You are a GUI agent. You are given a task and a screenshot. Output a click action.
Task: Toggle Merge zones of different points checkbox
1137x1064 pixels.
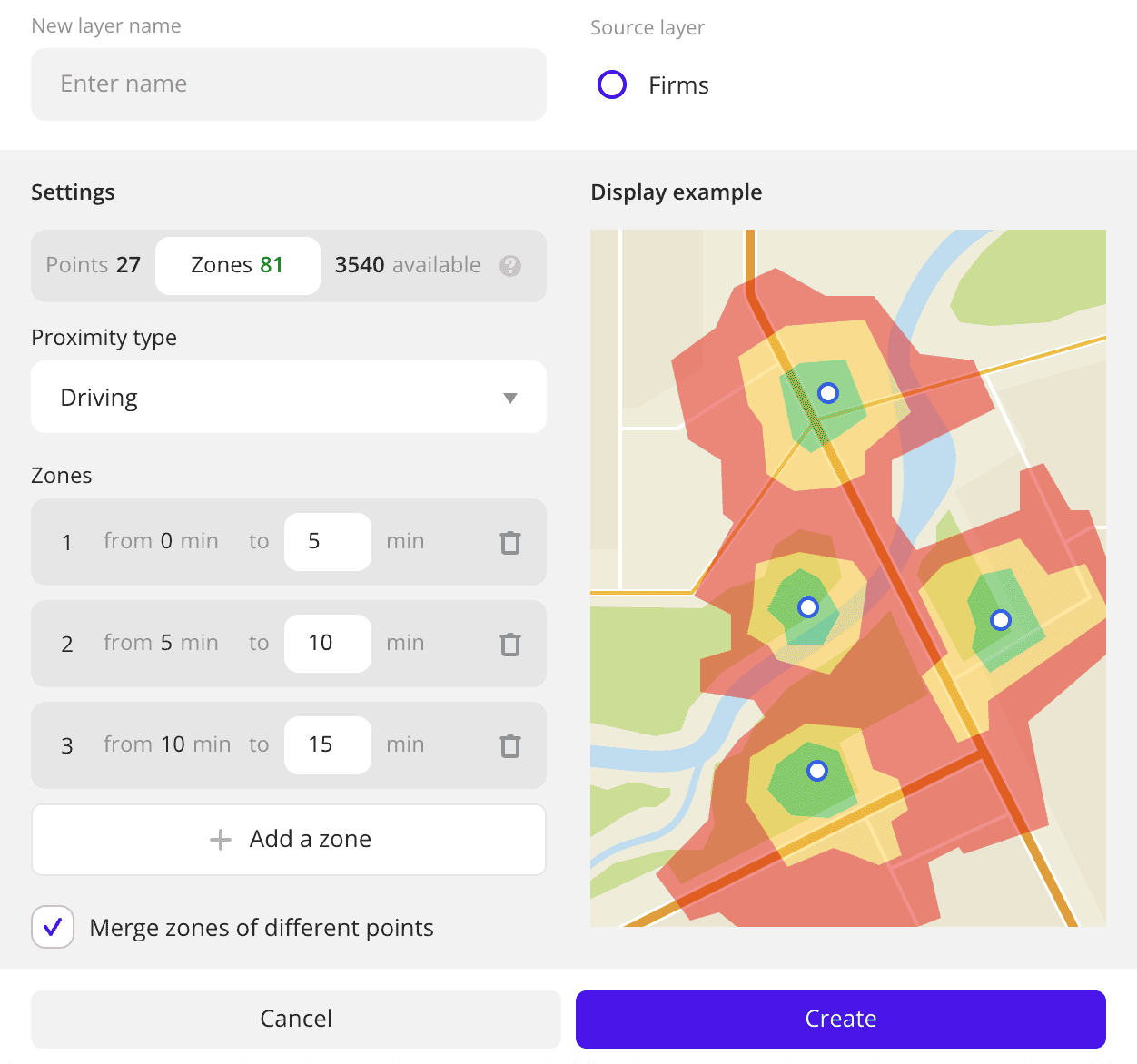point(53,927)
